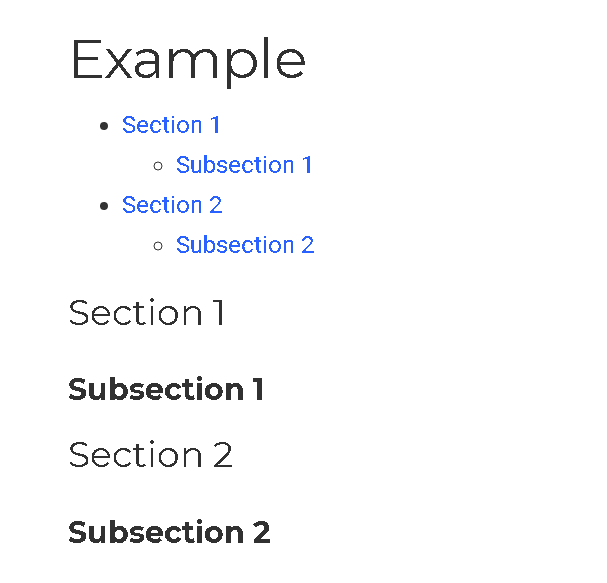
Task: Click the hollow bullet beside the Subsection 2 link
Action: click(x=158, y=246)
